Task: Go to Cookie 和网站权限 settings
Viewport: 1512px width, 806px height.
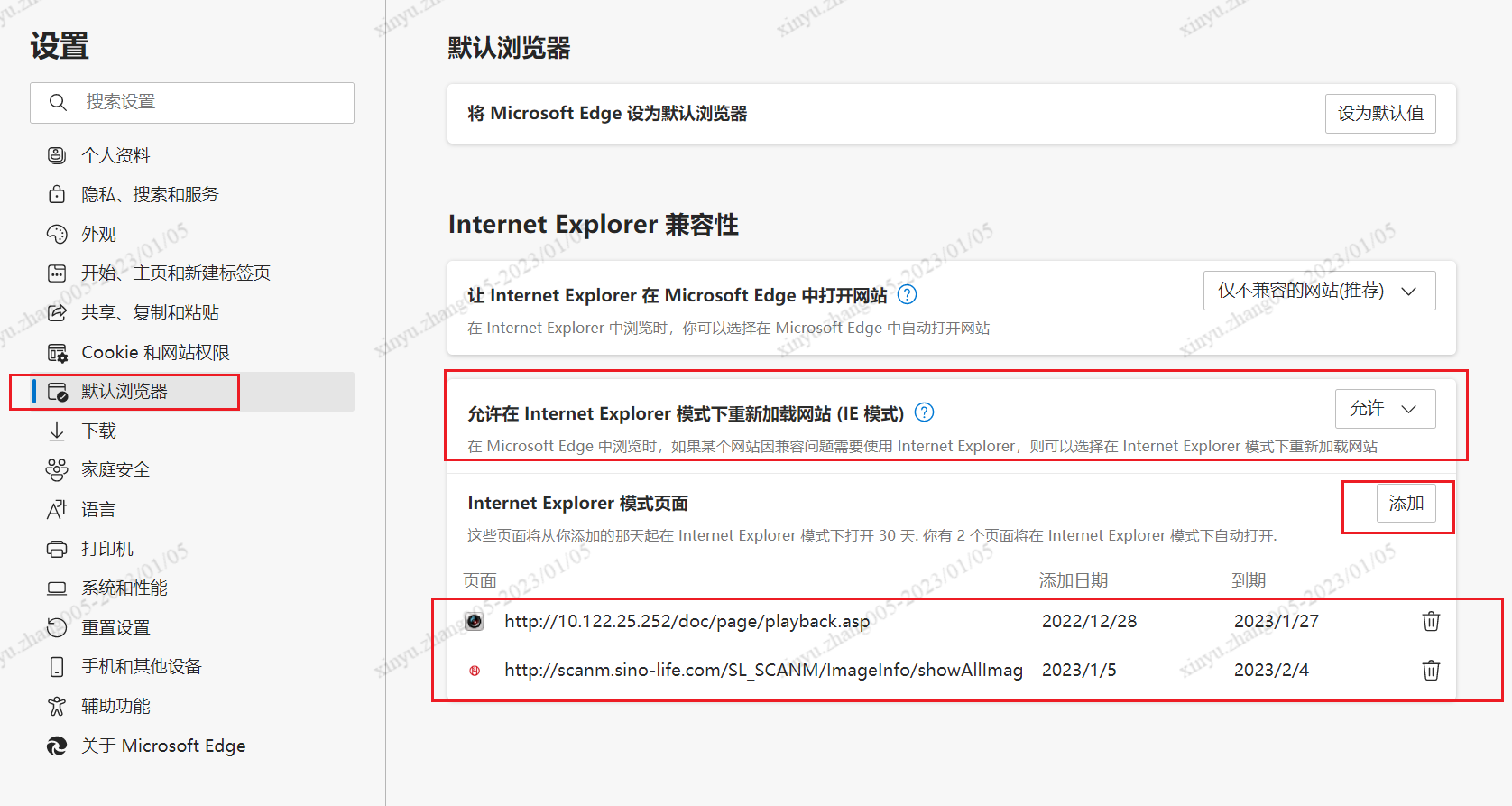Action: pos(155,352)
